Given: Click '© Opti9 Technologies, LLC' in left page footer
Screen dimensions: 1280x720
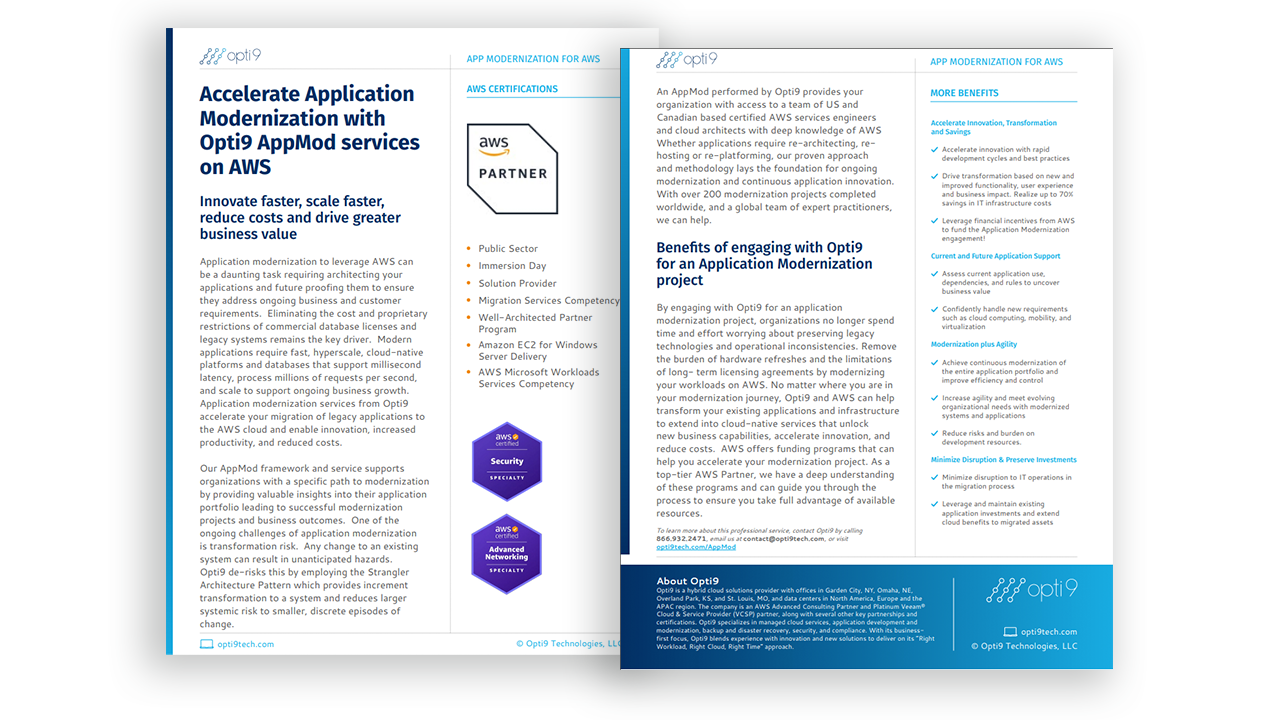Looking at the screenshot, I should coord(570,644).
